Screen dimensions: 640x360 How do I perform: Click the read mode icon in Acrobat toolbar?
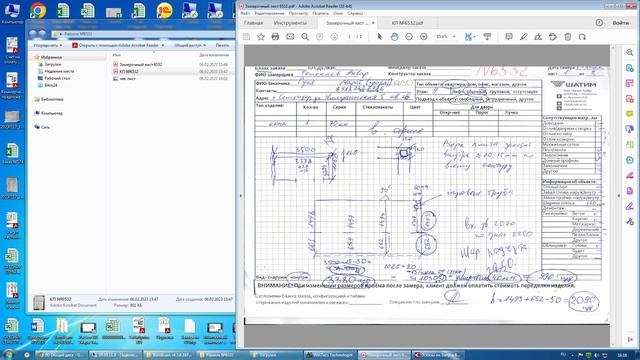(x=487, y=37)
